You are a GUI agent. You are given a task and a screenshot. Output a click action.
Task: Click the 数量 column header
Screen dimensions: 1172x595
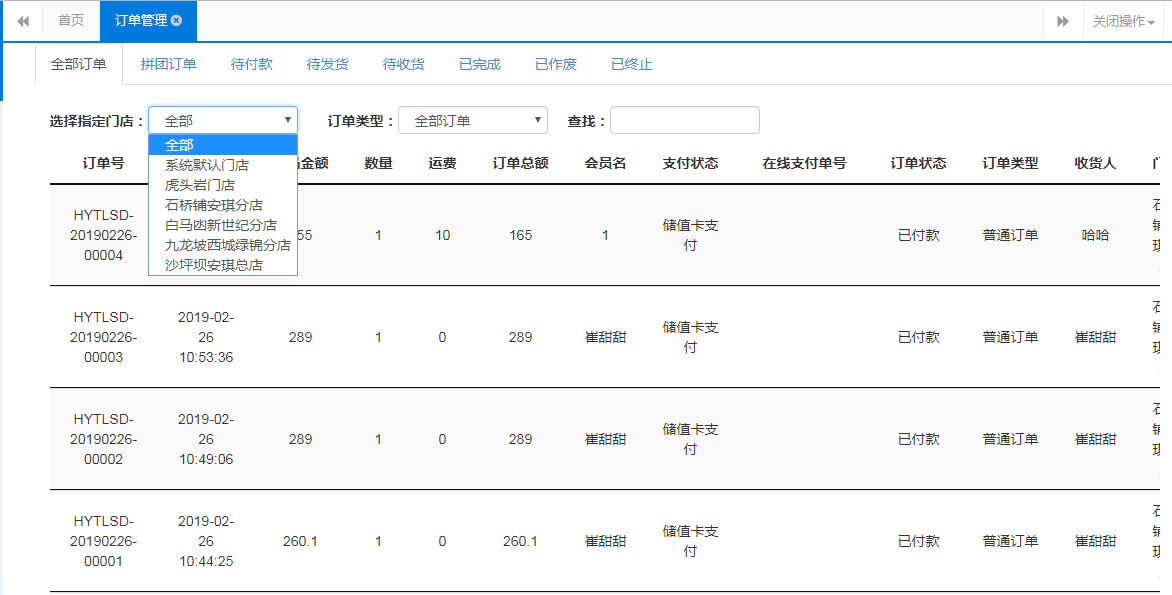[378, 163]
